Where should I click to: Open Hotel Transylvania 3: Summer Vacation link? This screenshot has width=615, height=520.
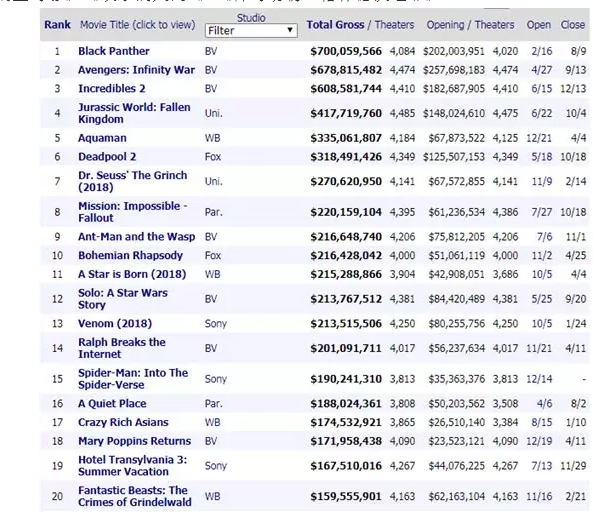133,465
